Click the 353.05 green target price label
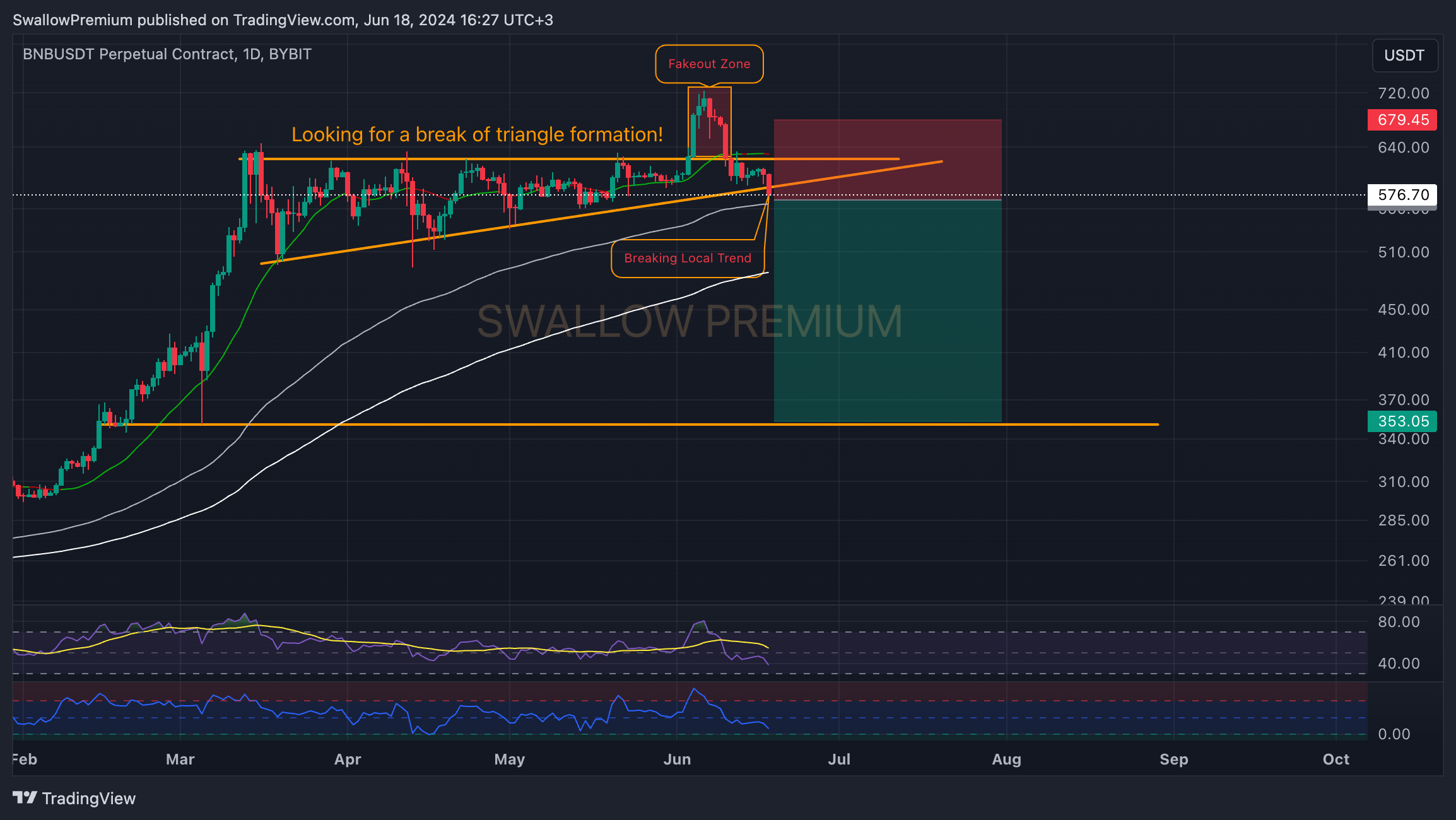 coord(1402,421)
